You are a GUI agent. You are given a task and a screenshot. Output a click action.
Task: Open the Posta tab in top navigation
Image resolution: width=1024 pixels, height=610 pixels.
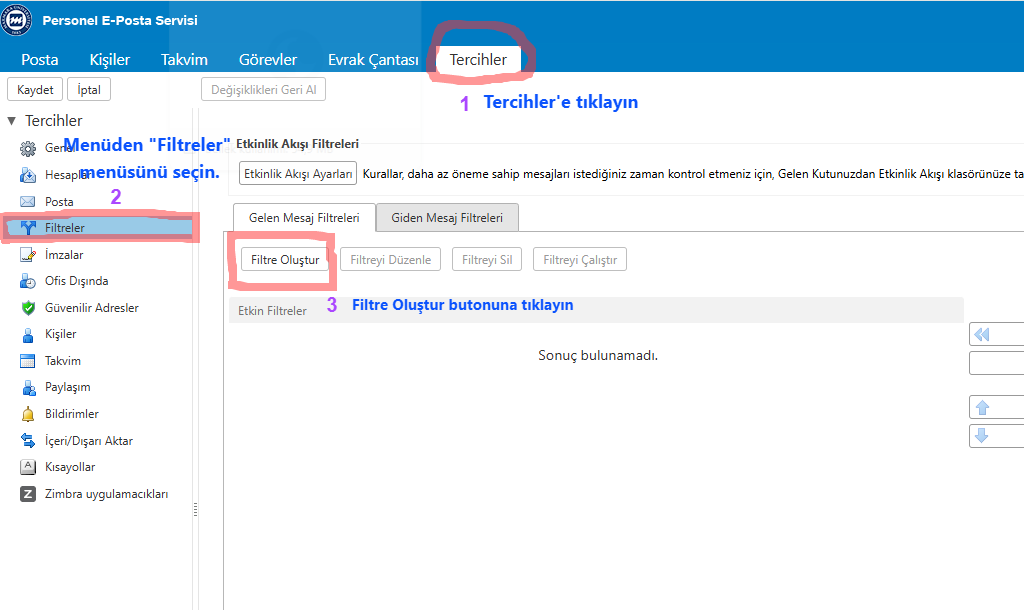click(40, 59)
